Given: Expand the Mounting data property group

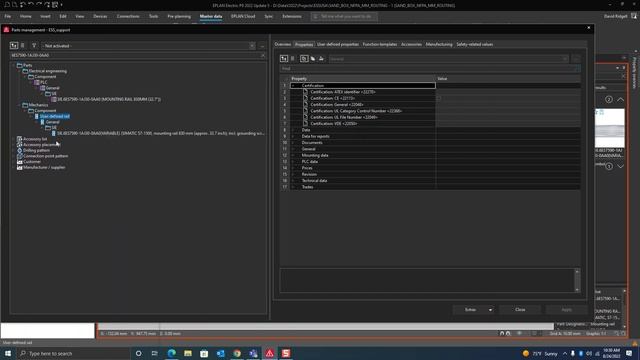Looking at the screenshot, I should click(x=293, y=156).
